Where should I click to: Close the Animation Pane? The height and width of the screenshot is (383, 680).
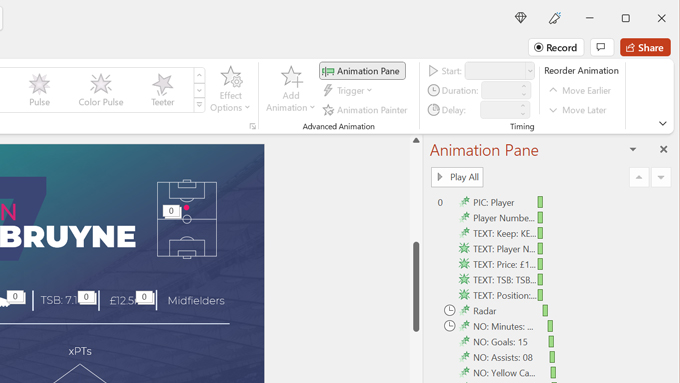664,149
